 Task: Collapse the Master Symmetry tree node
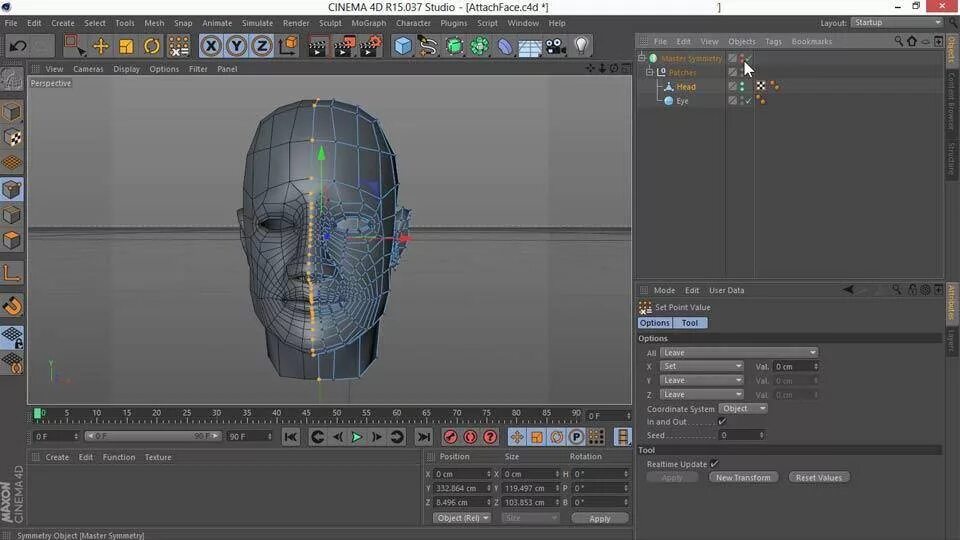[x=642, y=58]
